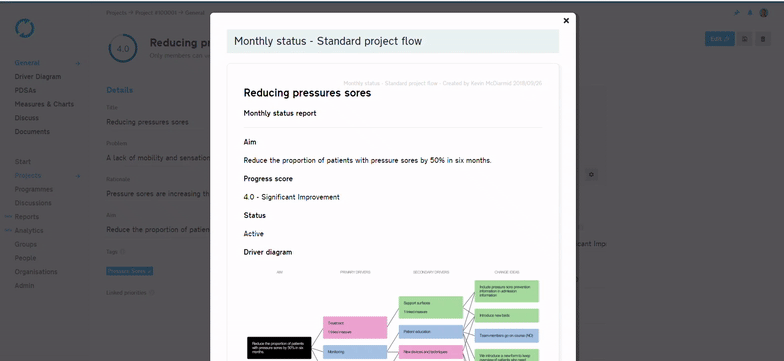Click the pink New devices and techniques box
Screen dimensions: 784x361
[431, 352]
